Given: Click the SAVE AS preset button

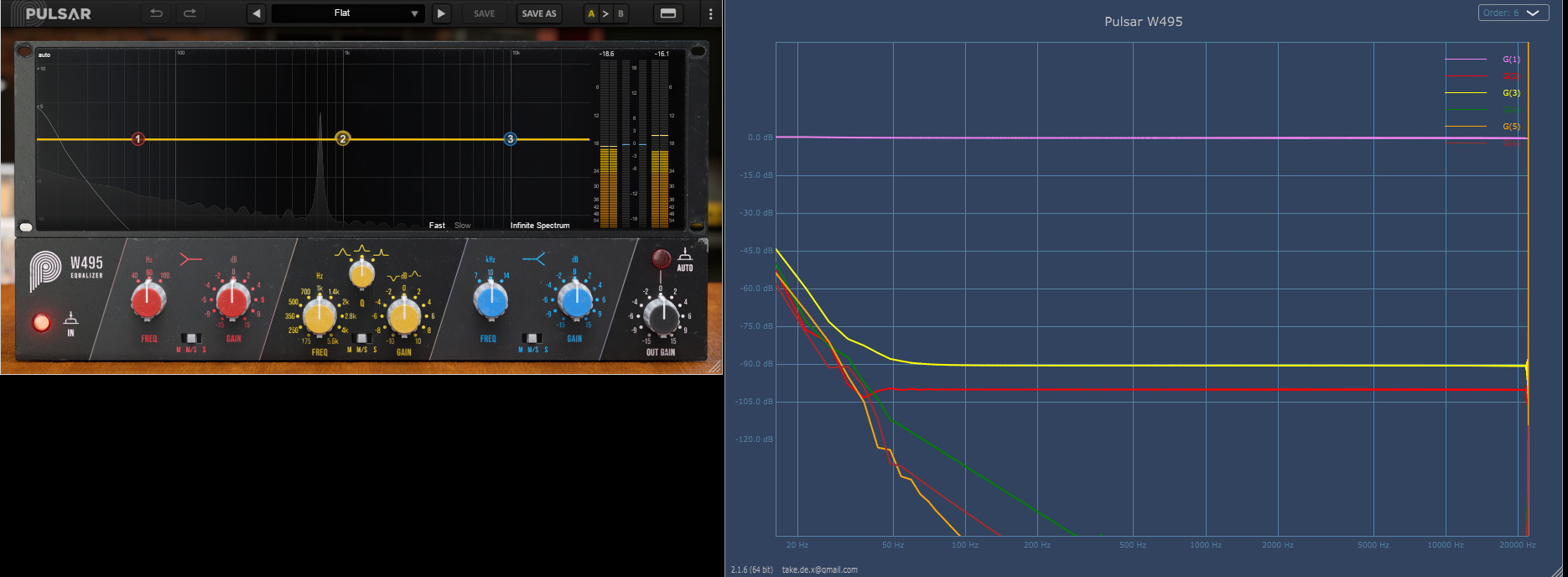Looking at the screenshot, I should point(539,13).
